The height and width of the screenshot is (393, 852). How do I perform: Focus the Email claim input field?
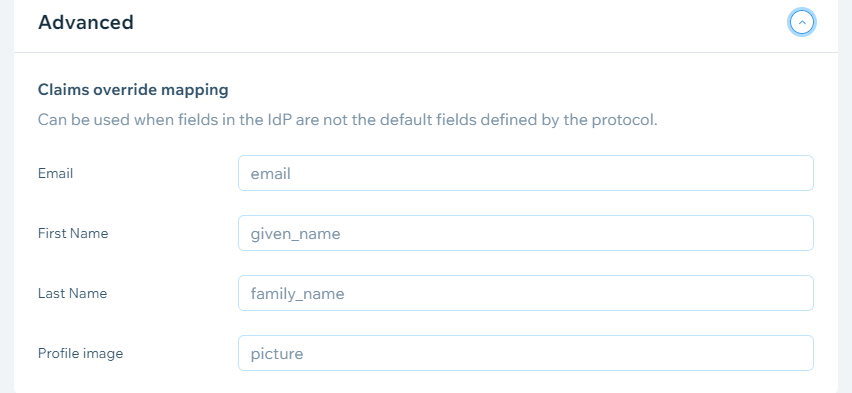525,173
